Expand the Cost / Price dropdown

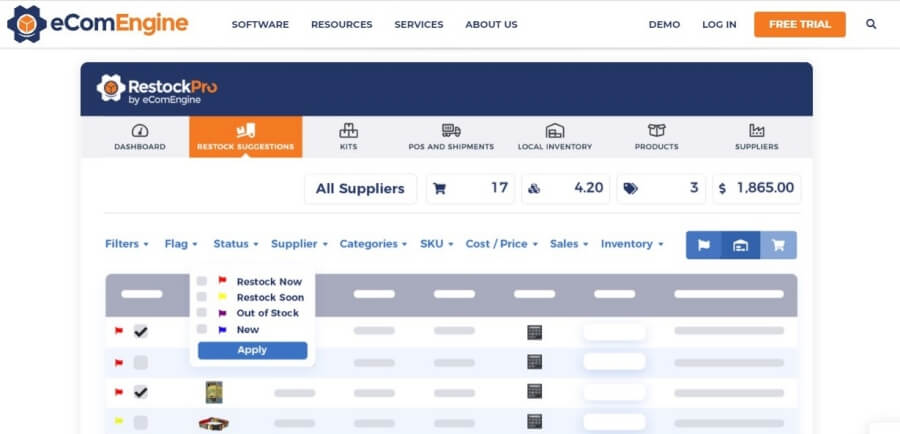502,244
